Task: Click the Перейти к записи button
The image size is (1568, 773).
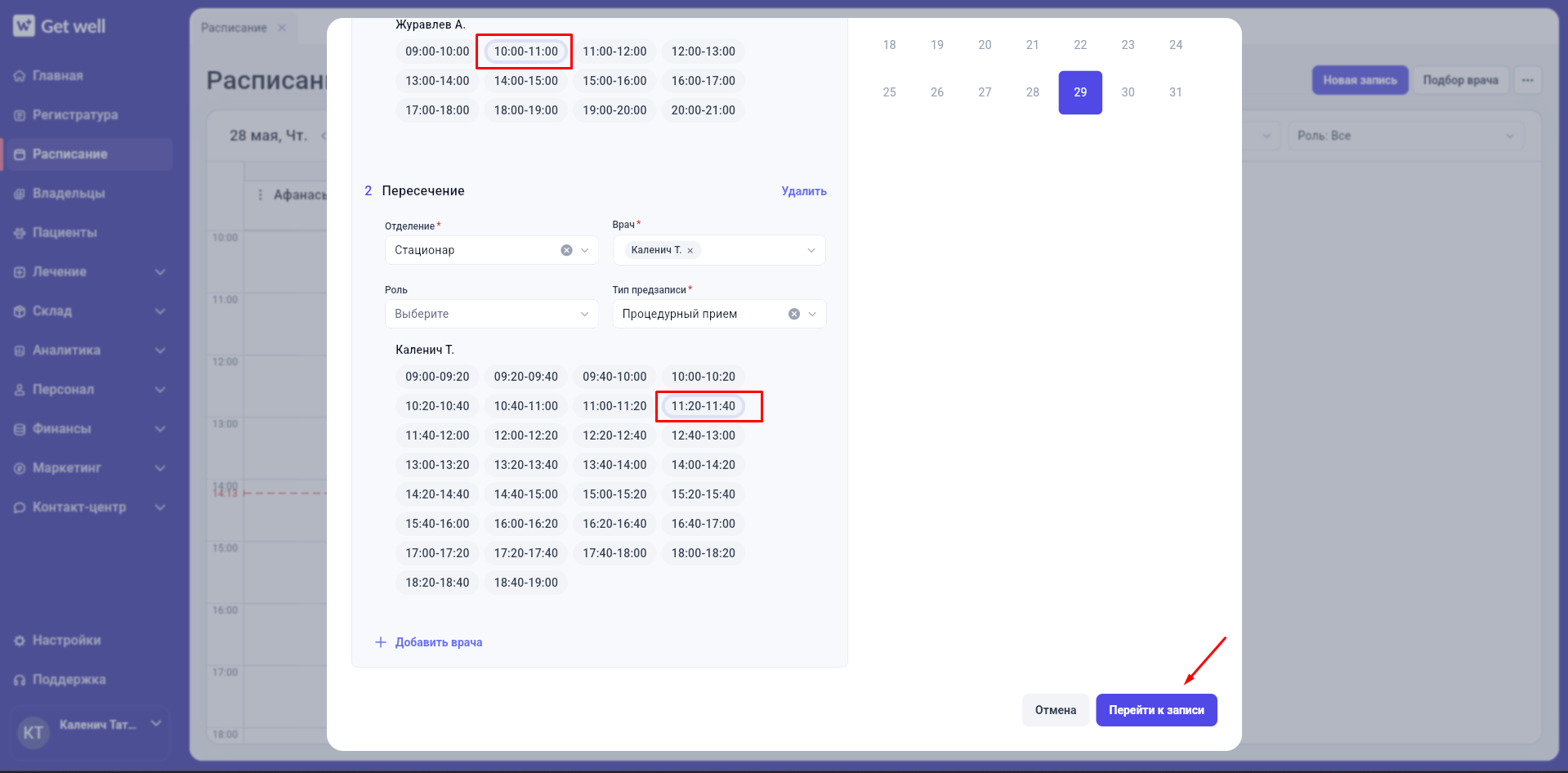Action: coord(1156,710)
